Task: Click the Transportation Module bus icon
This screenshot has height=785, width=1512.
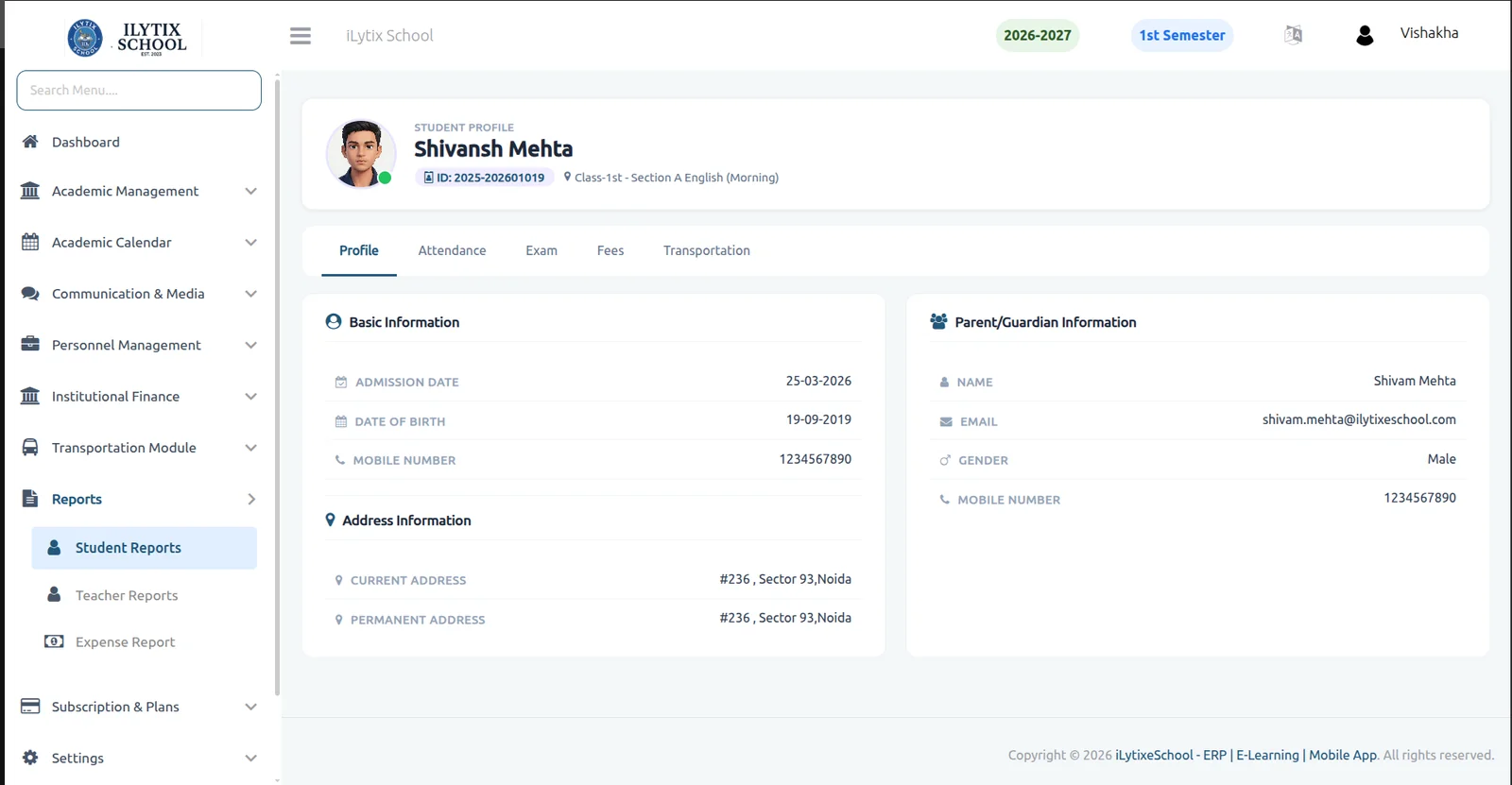Action: (x=30, y=448)
